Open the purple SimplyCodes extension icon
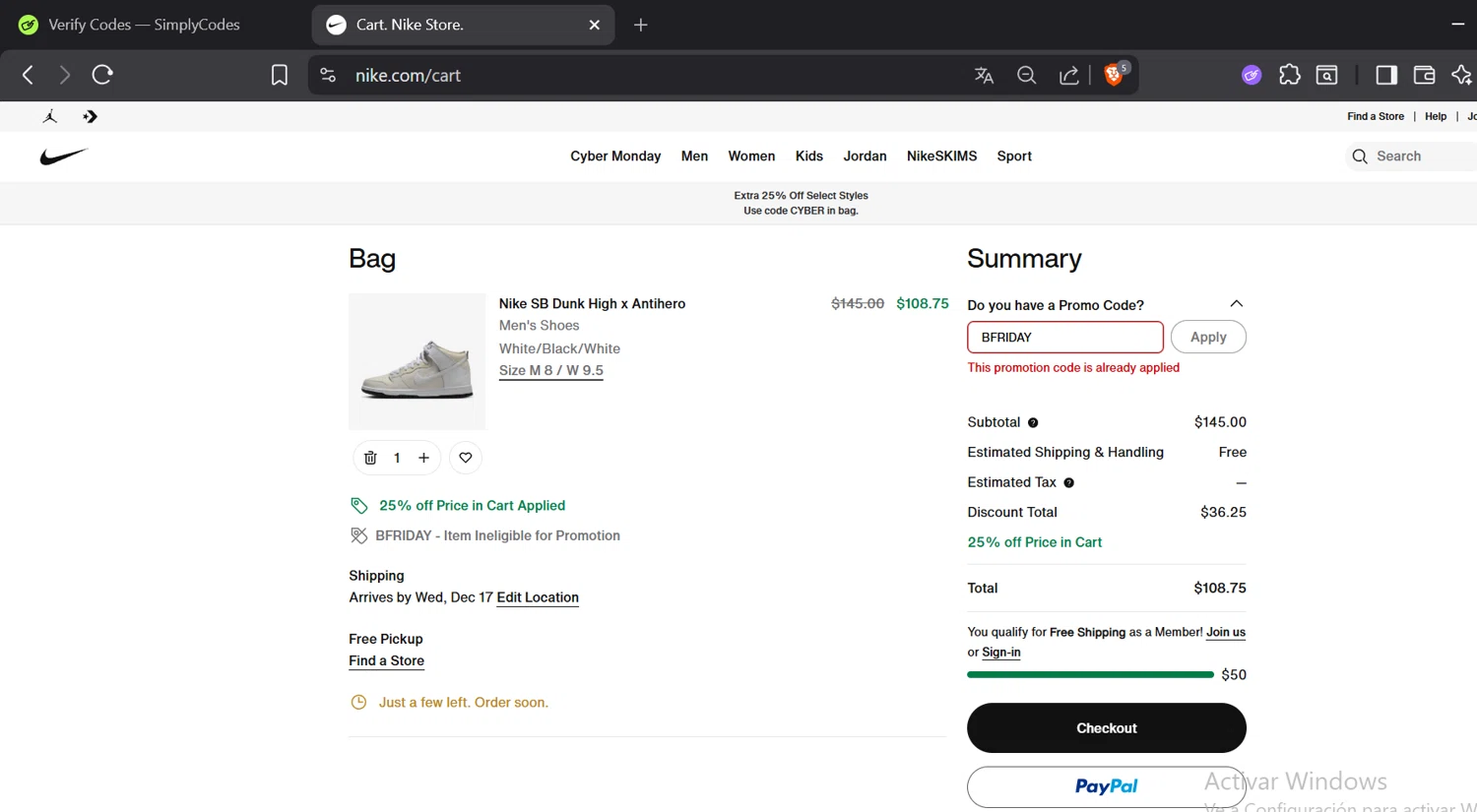Screen dimensions: 1477x812 [x=1252, y=75]
